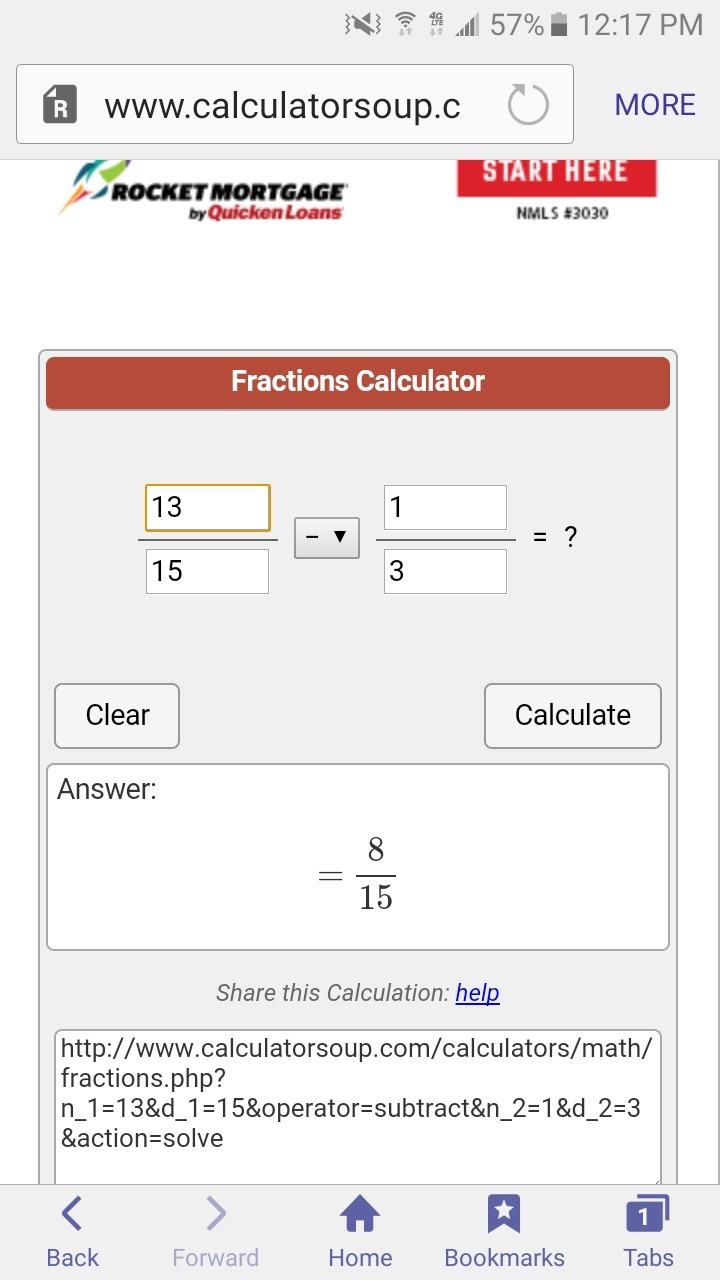Open the Tabs counter icon
This screenshot has width=720, height=1280.
coord(648,1214)
